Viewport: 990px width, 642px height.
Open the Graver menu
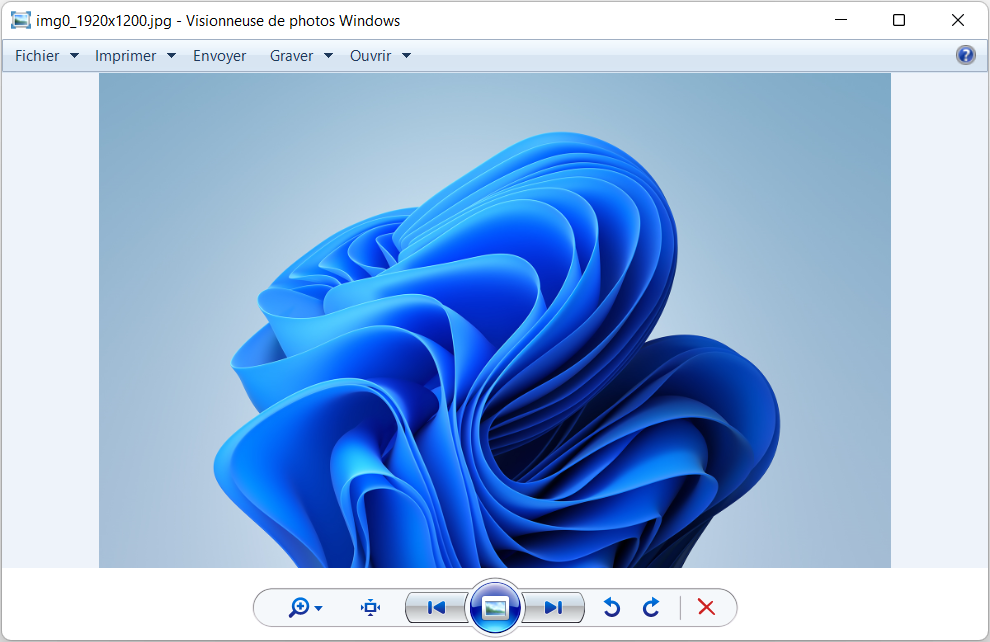click(292, 56)
